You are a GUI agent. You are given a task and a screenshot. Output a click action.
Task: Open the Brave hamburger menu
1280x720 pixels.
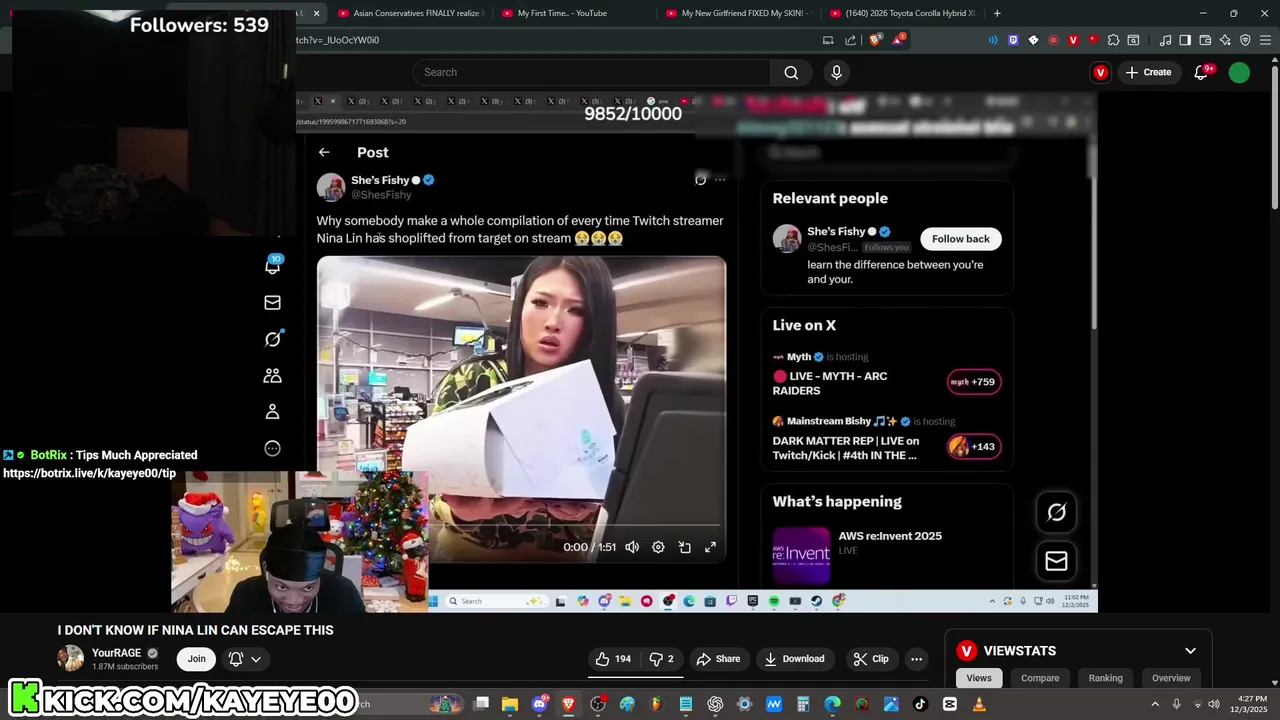1265,40
